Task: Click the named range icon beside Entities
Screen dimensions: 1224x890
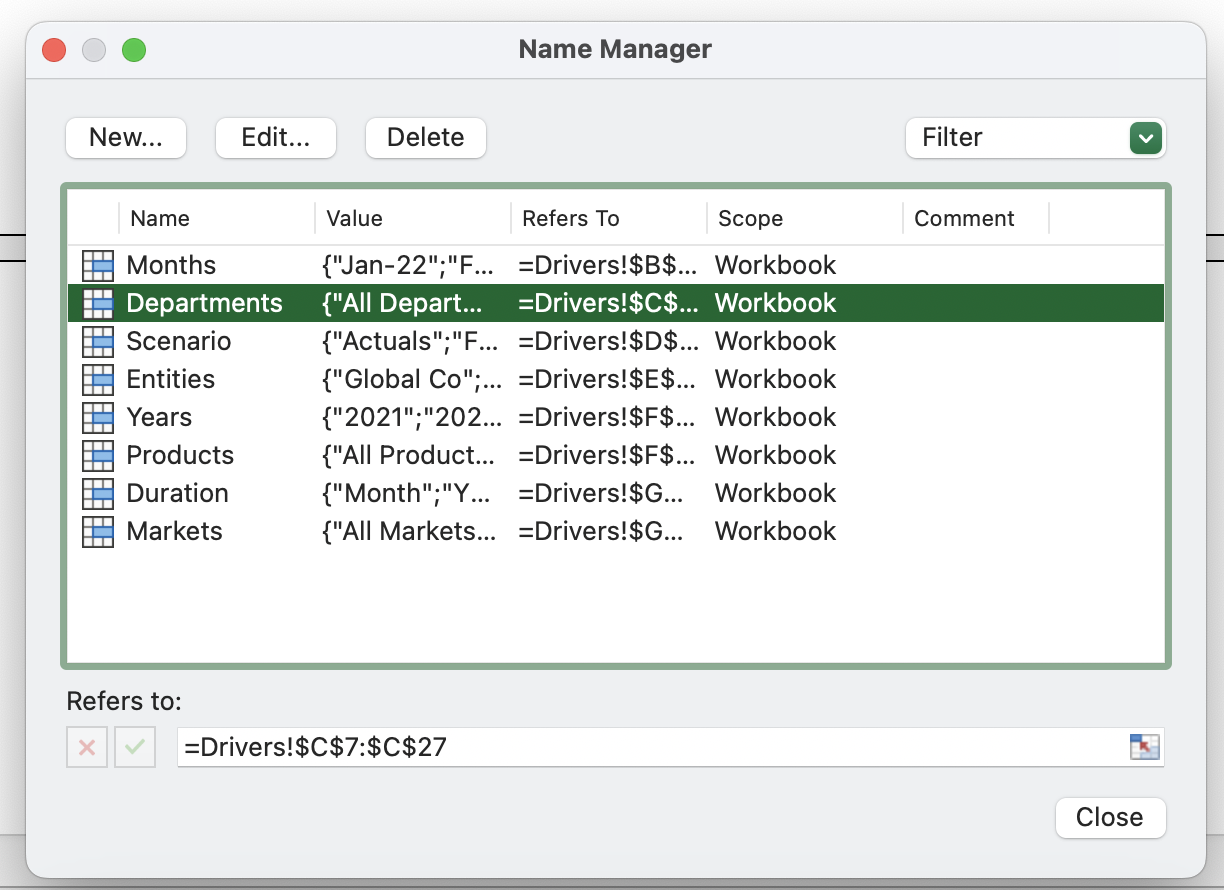Action: pos(97,379)
